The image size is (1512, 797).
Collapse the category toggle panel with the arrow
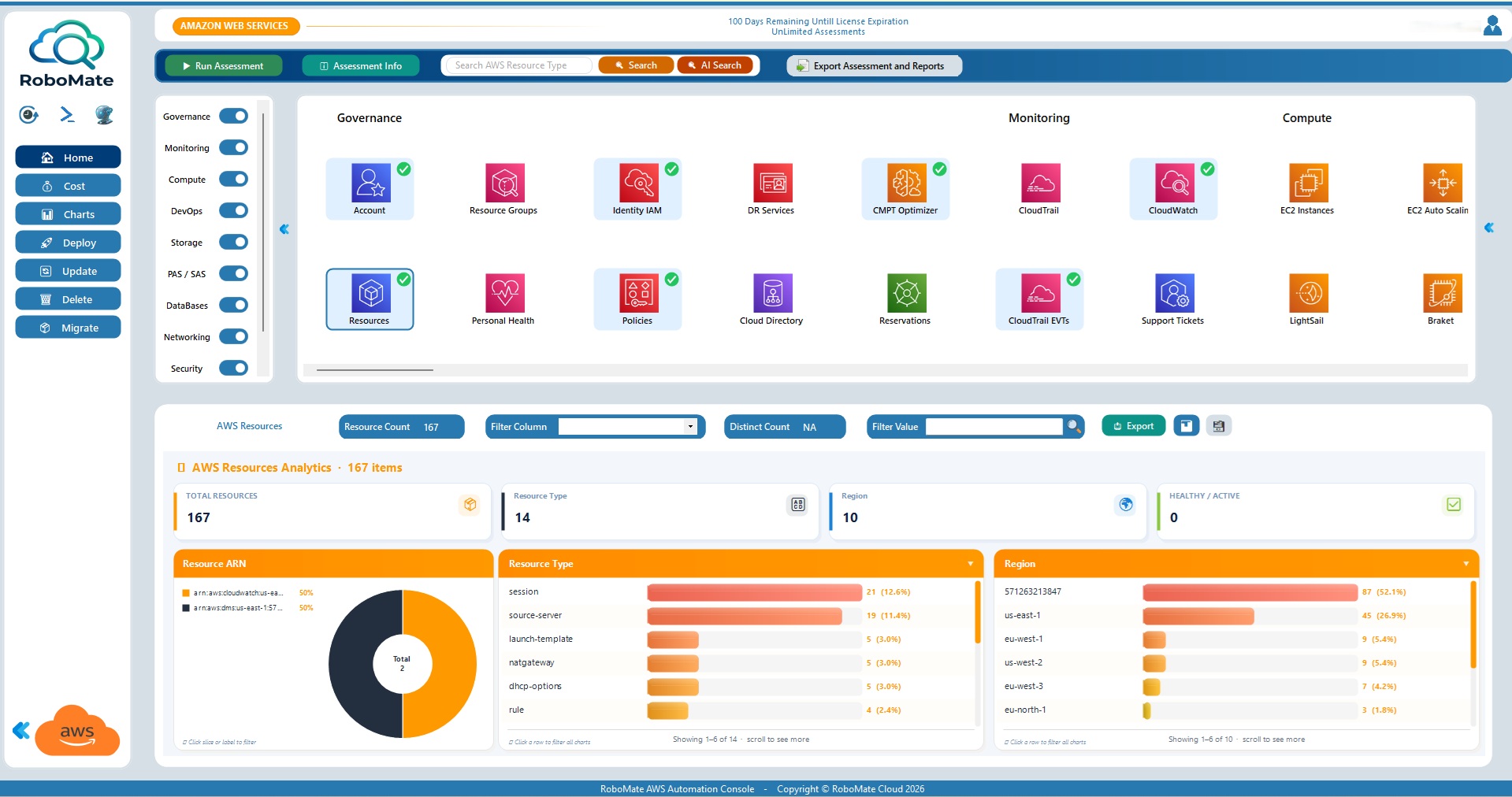point(284,229)
